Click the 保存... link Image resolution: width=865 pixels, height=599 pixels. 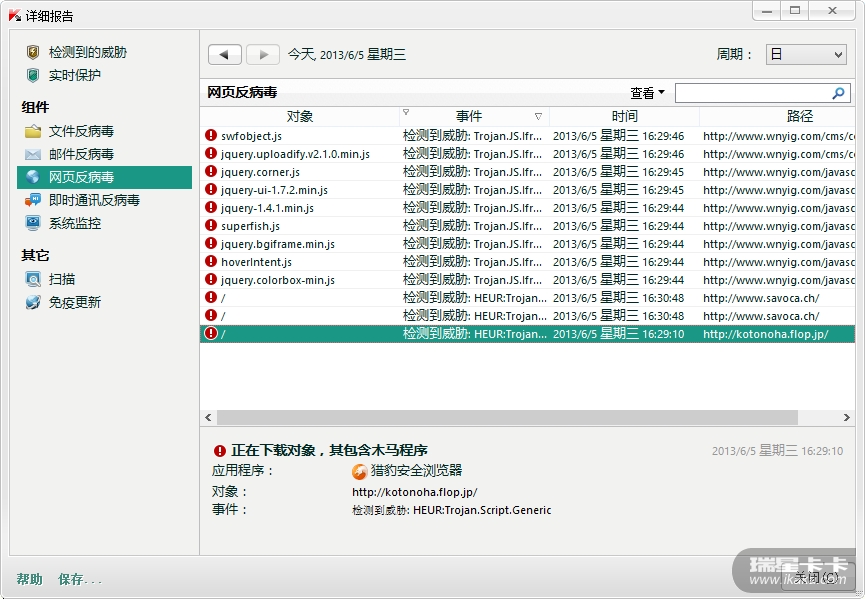coord(80,579)
